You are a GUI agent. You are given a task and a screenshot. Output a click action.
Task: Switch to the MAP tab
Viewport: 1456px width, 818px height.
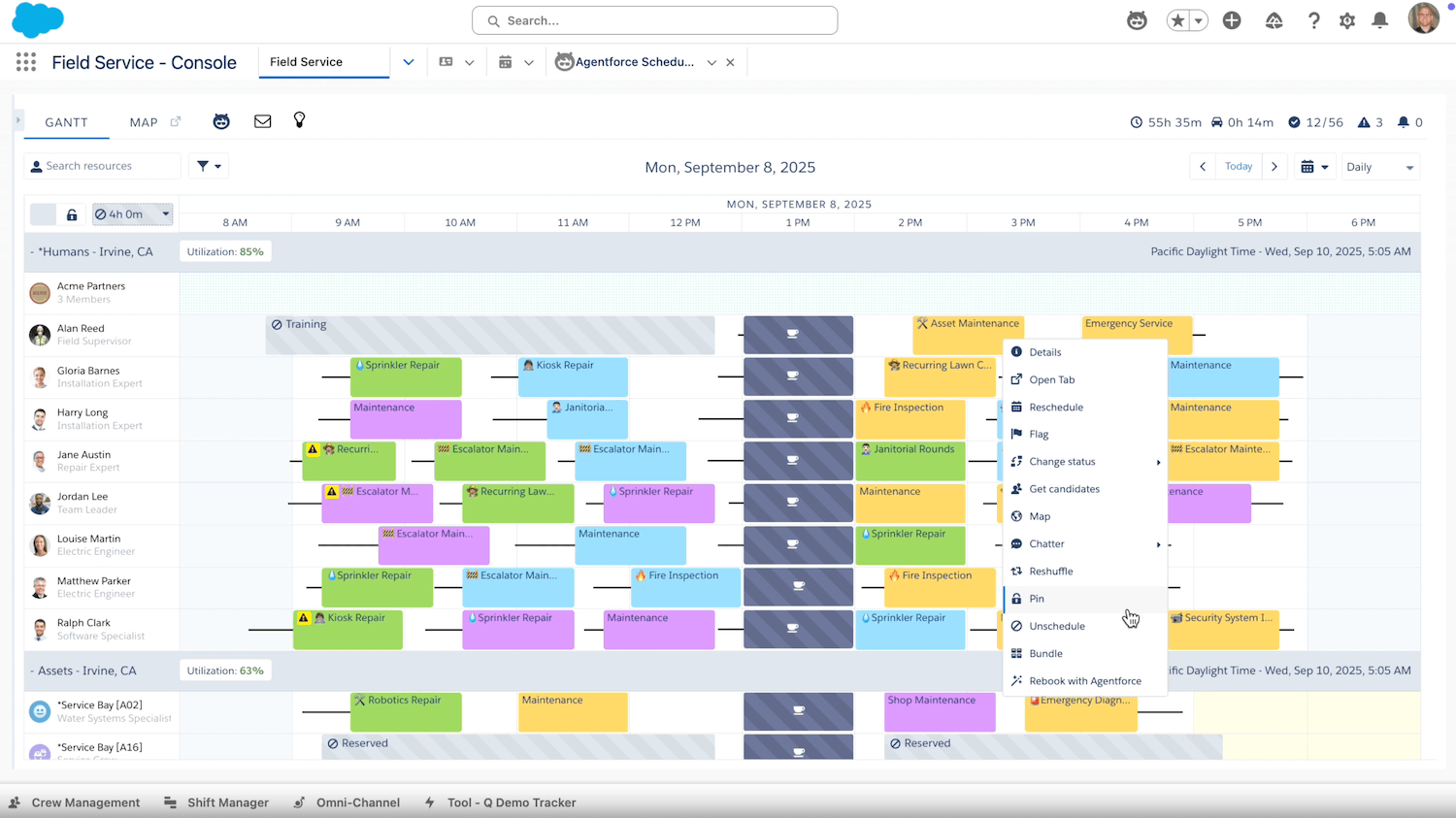coord(144,122)
